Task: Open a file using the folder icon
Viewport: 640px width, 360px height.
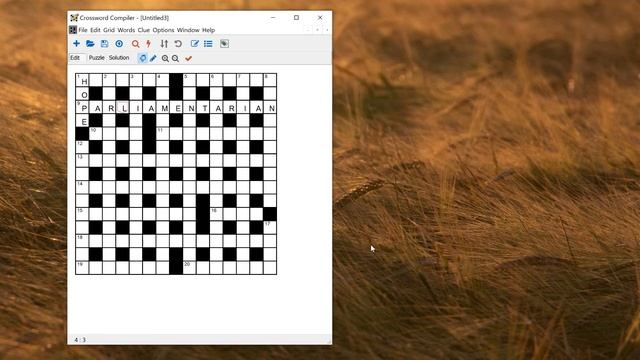Action: click(90, 44)
